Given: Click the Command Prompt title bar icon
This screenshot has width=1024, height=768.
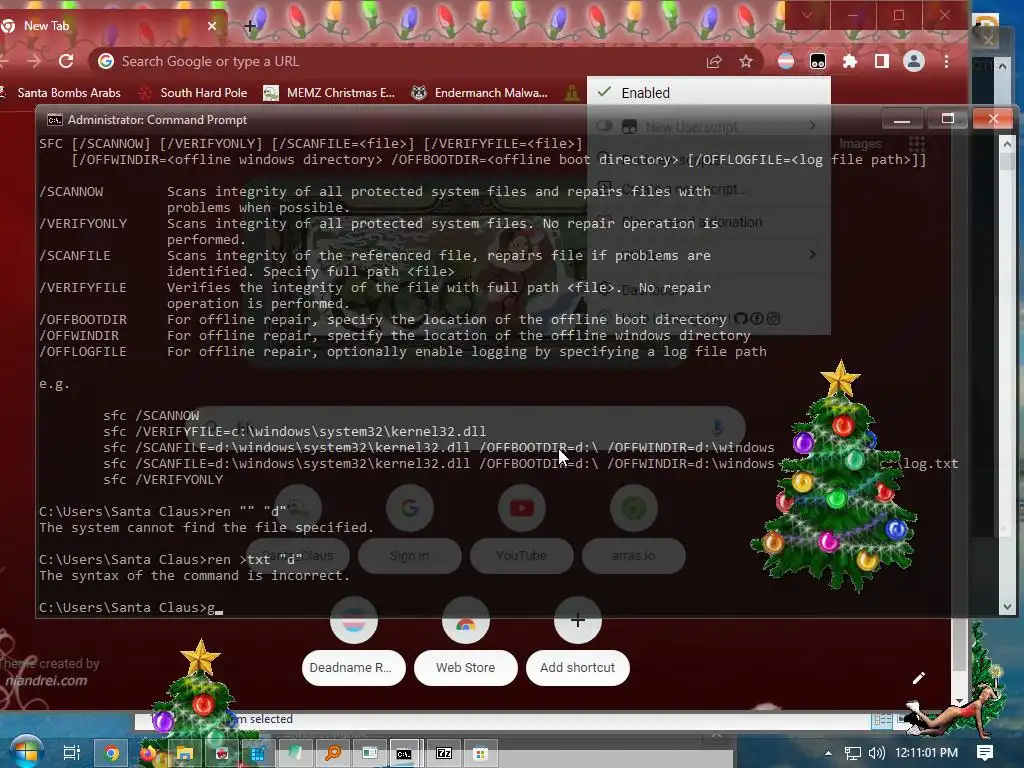Looking at the screenshot, I should [x=55, y=120].
